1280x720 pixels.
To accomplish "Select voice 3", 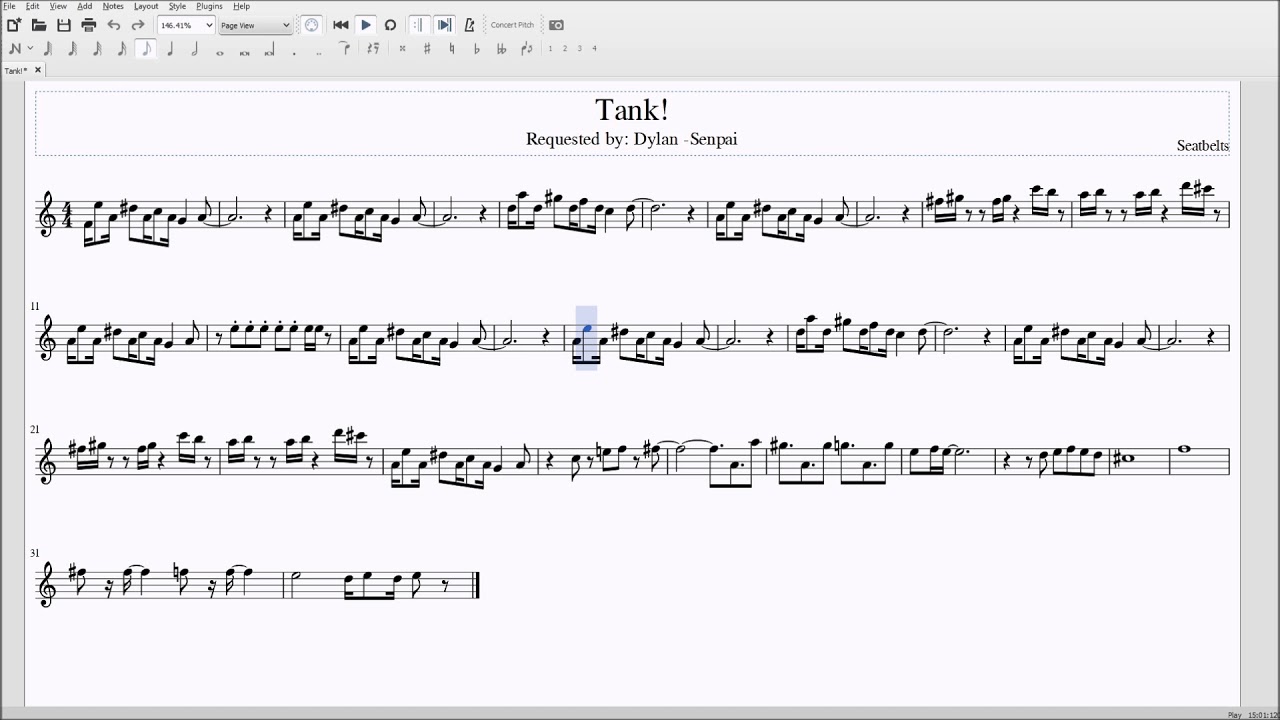I will click(x=580, y=48).
